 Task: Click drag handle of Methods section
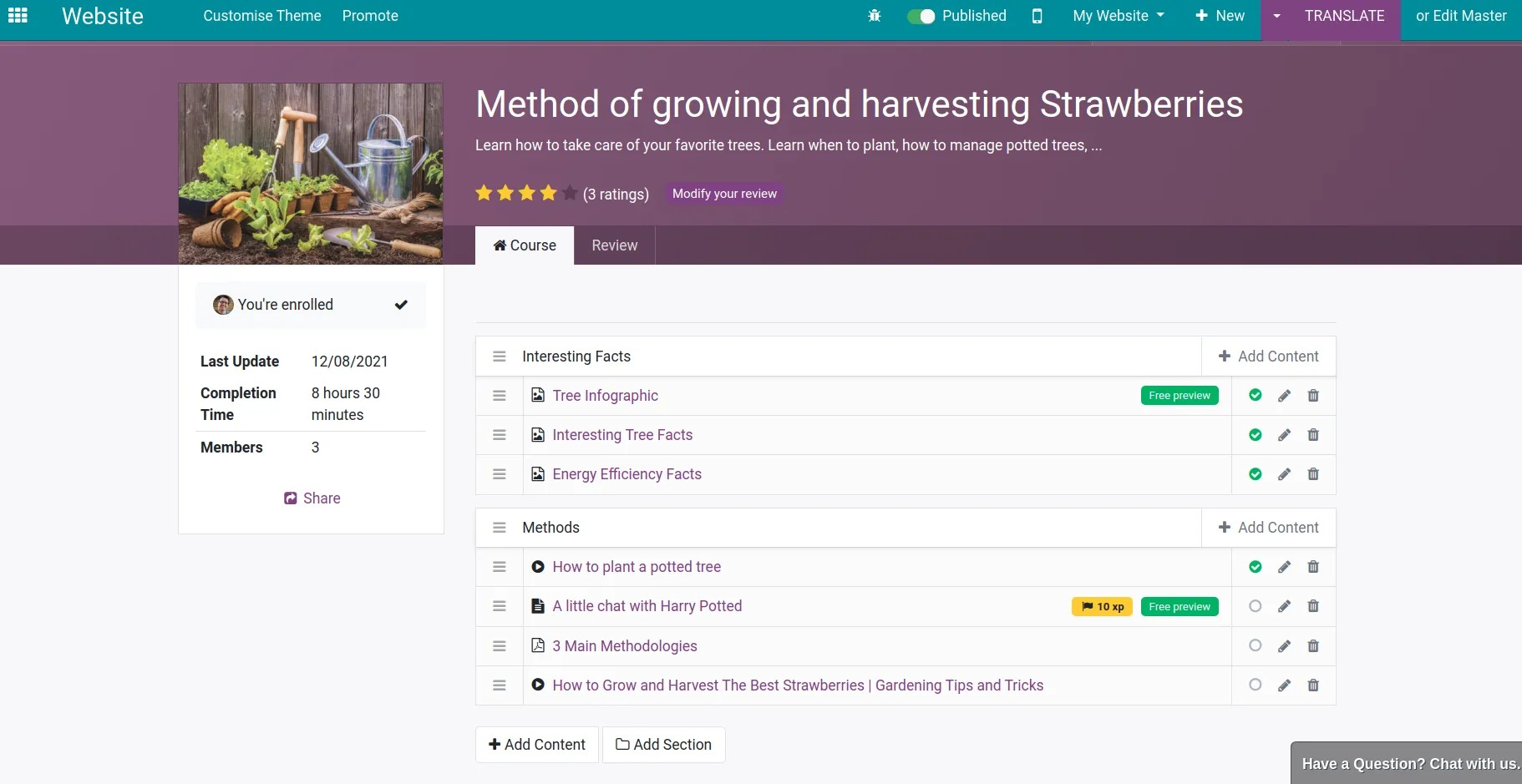pyautogui.click(x=500, y=528)
